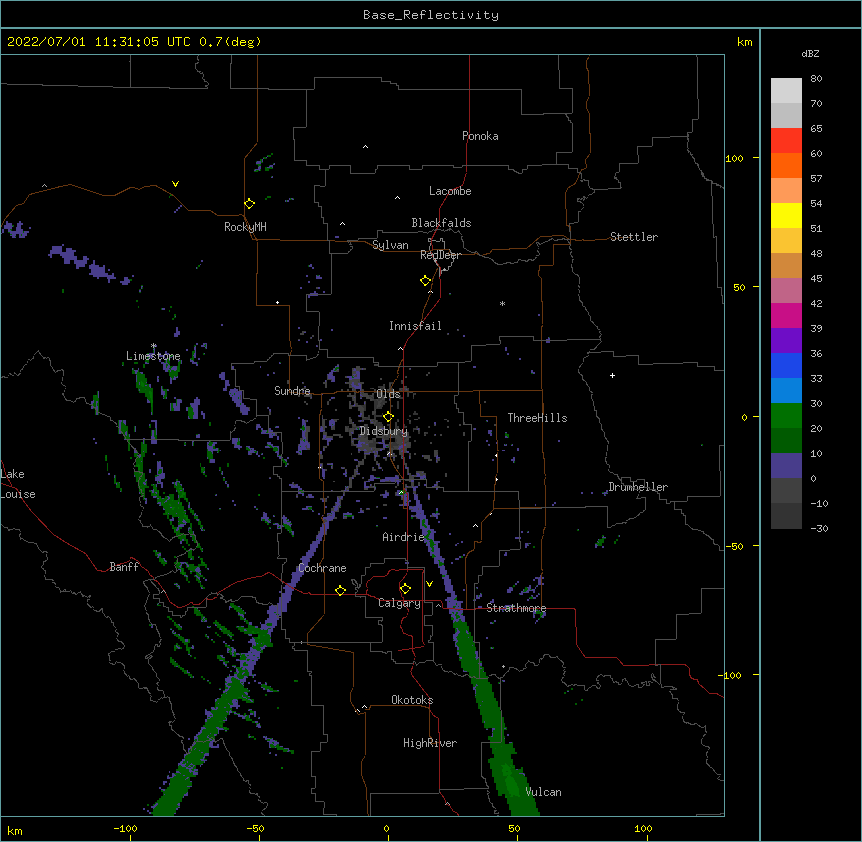Click the -100 tick on the bottom axis
This screenshot has height=842, width=862.
tap(125, 828)
